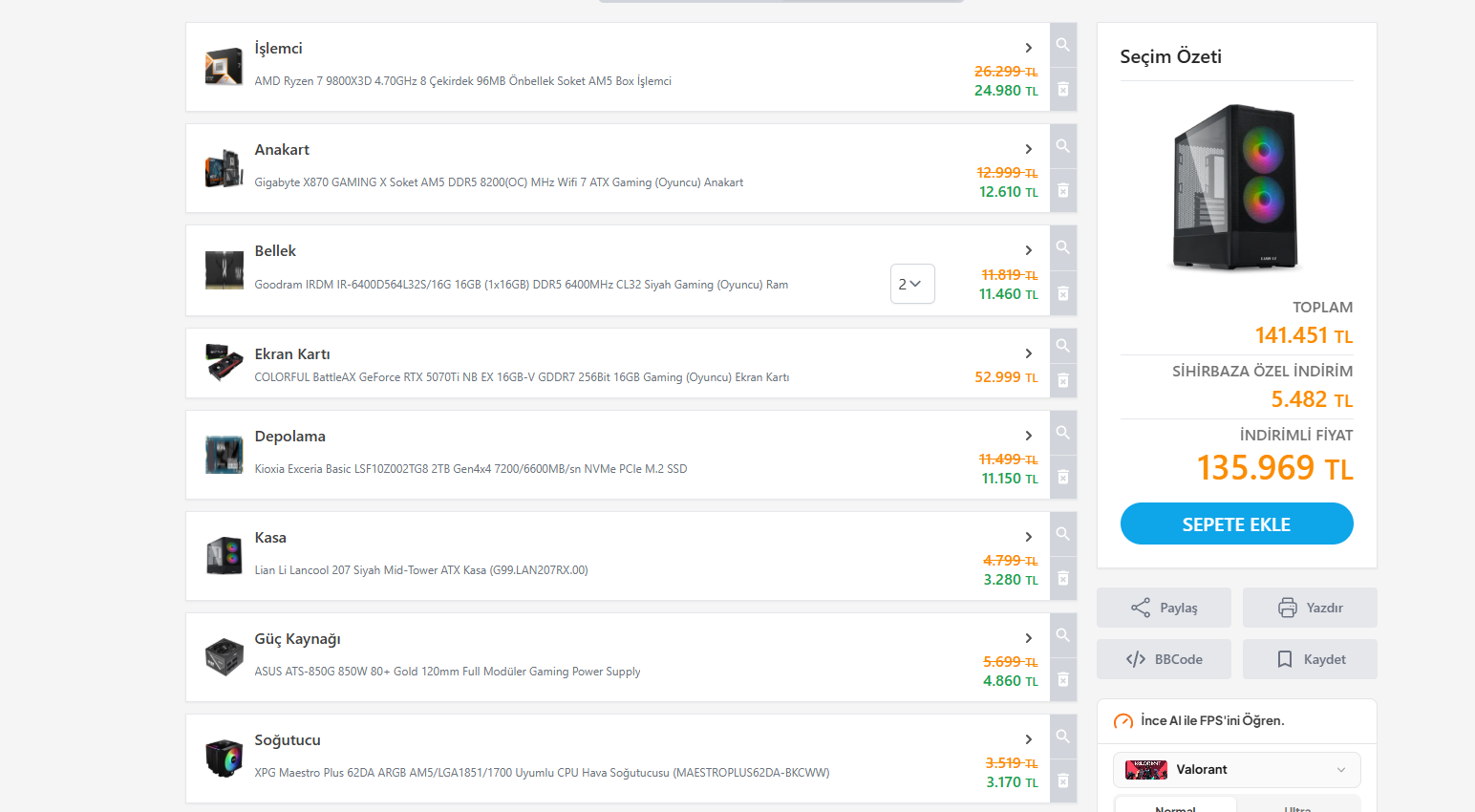Click the COLORFUL RTX 5070Ti product name
Viewport: 1475px width, 812px height.
coord(522,377)
